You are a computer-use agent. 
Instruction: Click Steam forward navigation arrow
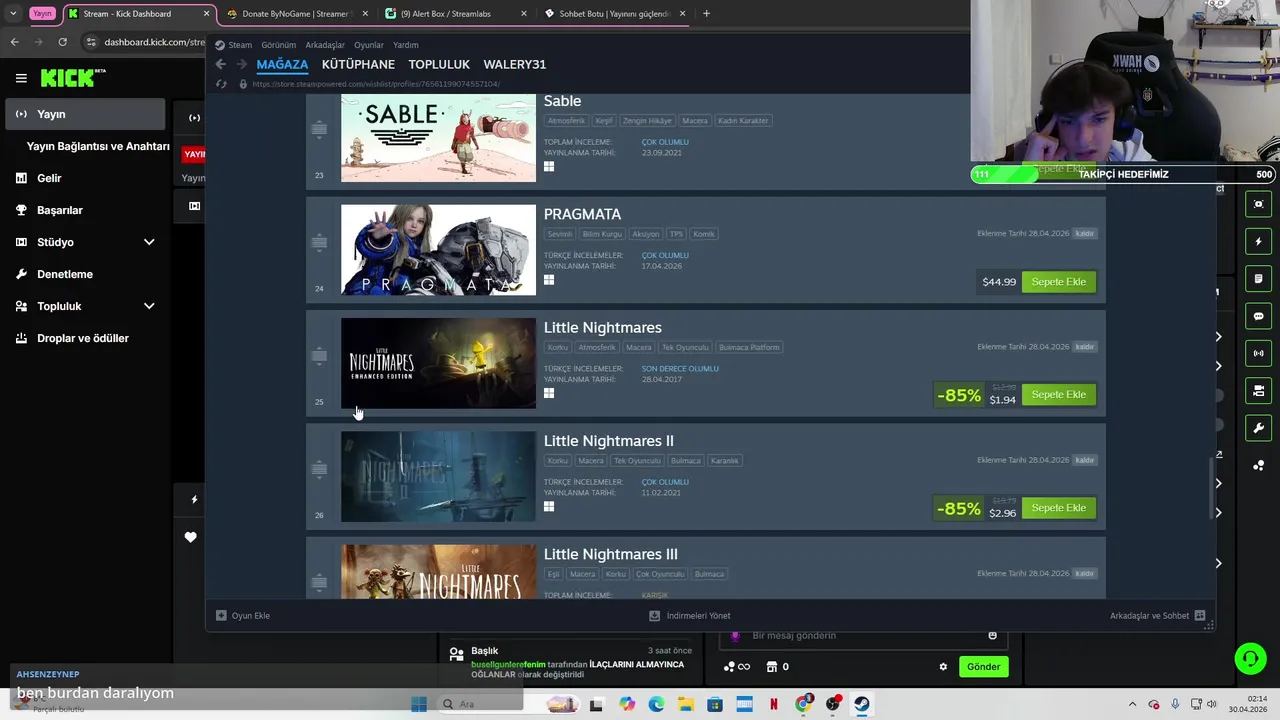pos(241,64)
